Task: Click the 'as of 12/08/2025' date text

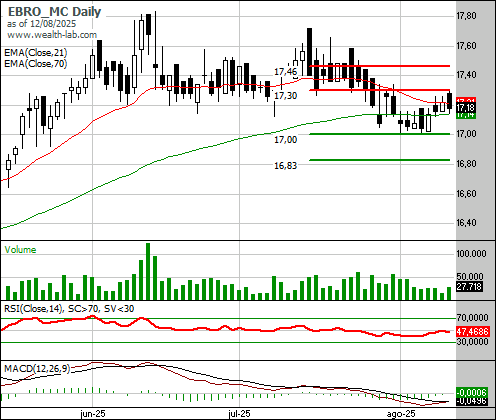Action: pos(41,24)
